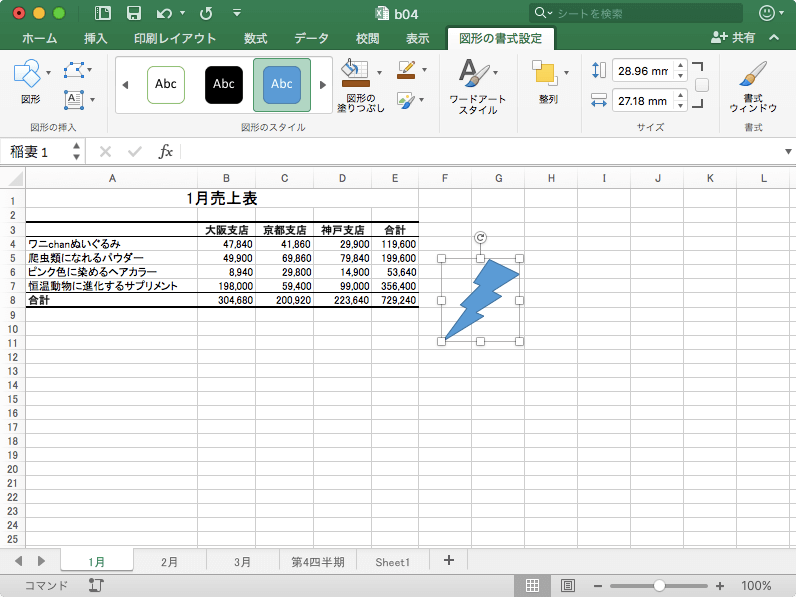Click the confirm checkmark in formula bar

[135, 151]
